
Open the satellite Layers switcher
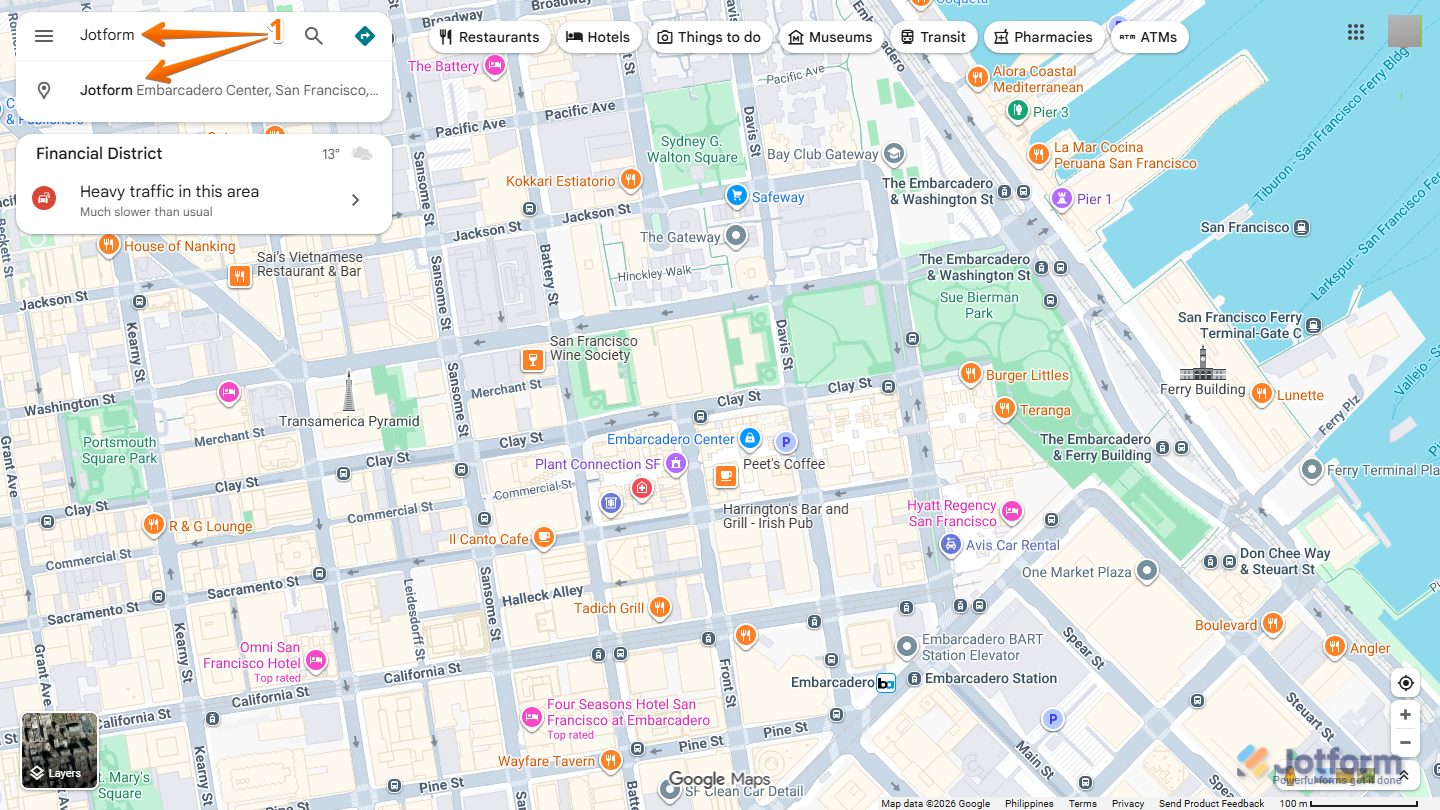tap(59, 750)
